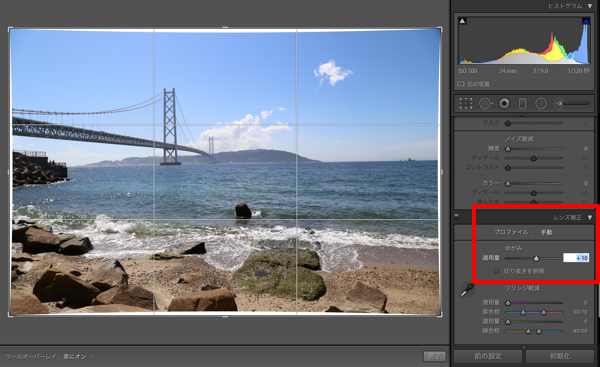Select the Crop Overlay tool icon
Image resolution: width=600 pixels, height=367 pixels.
click(466, 103)
